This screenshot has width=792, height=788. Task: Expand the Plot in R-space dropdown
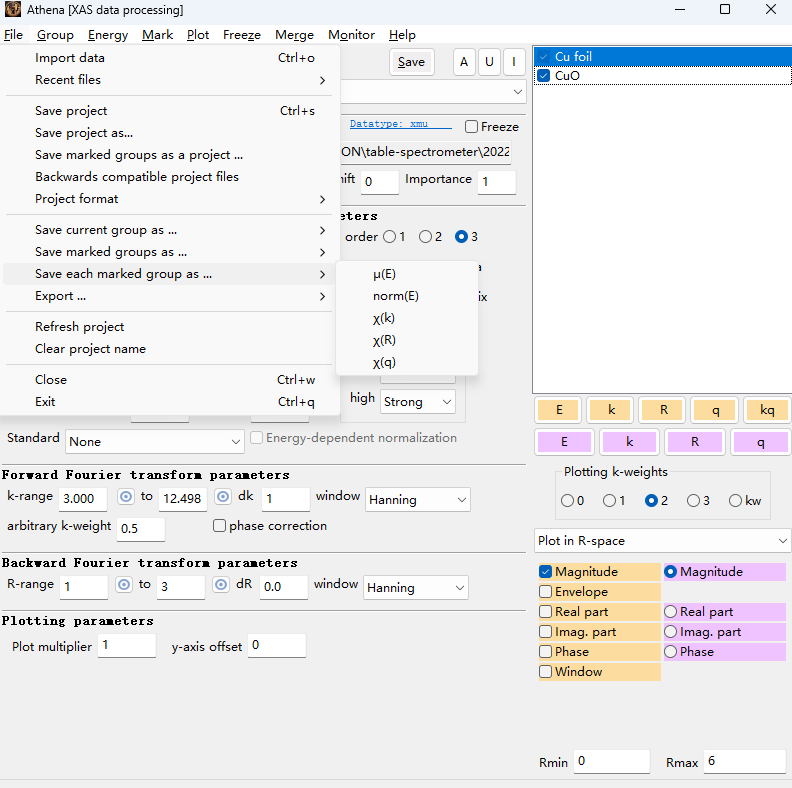[661, 541]
